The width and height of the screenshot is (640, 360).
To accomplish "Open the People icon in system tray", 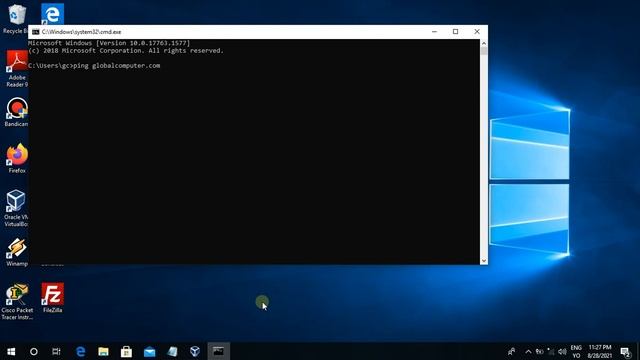I will [x=511, y=351].
